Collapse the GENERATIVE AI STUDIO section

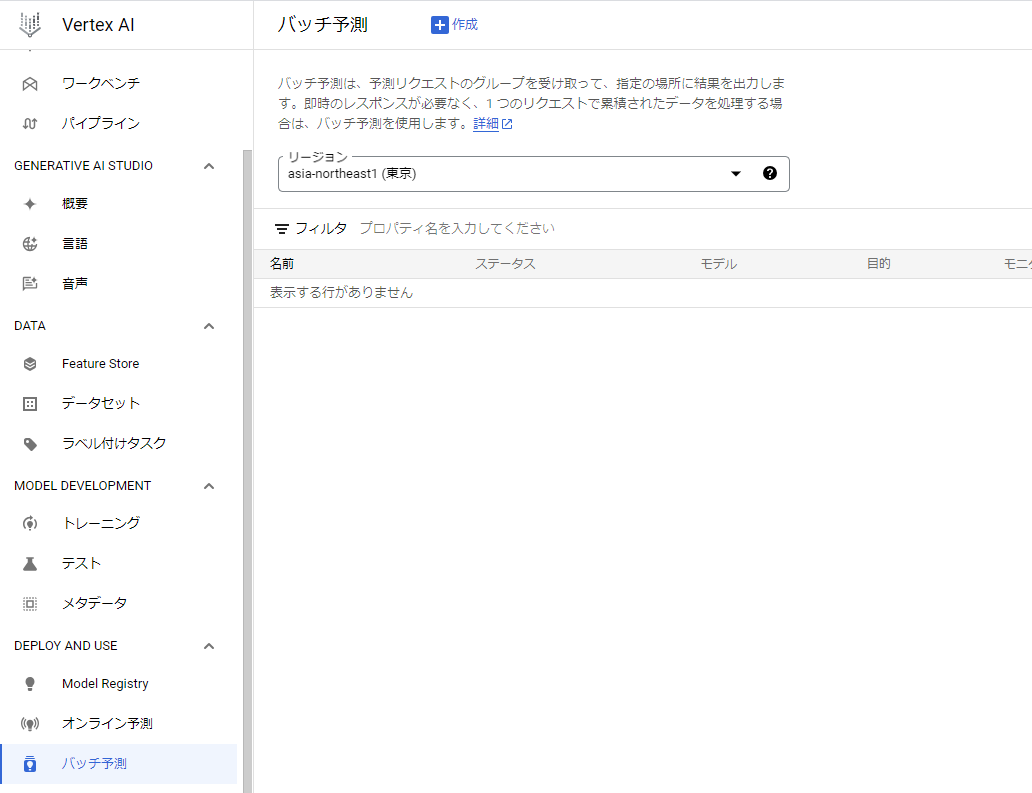click(209, 166)
